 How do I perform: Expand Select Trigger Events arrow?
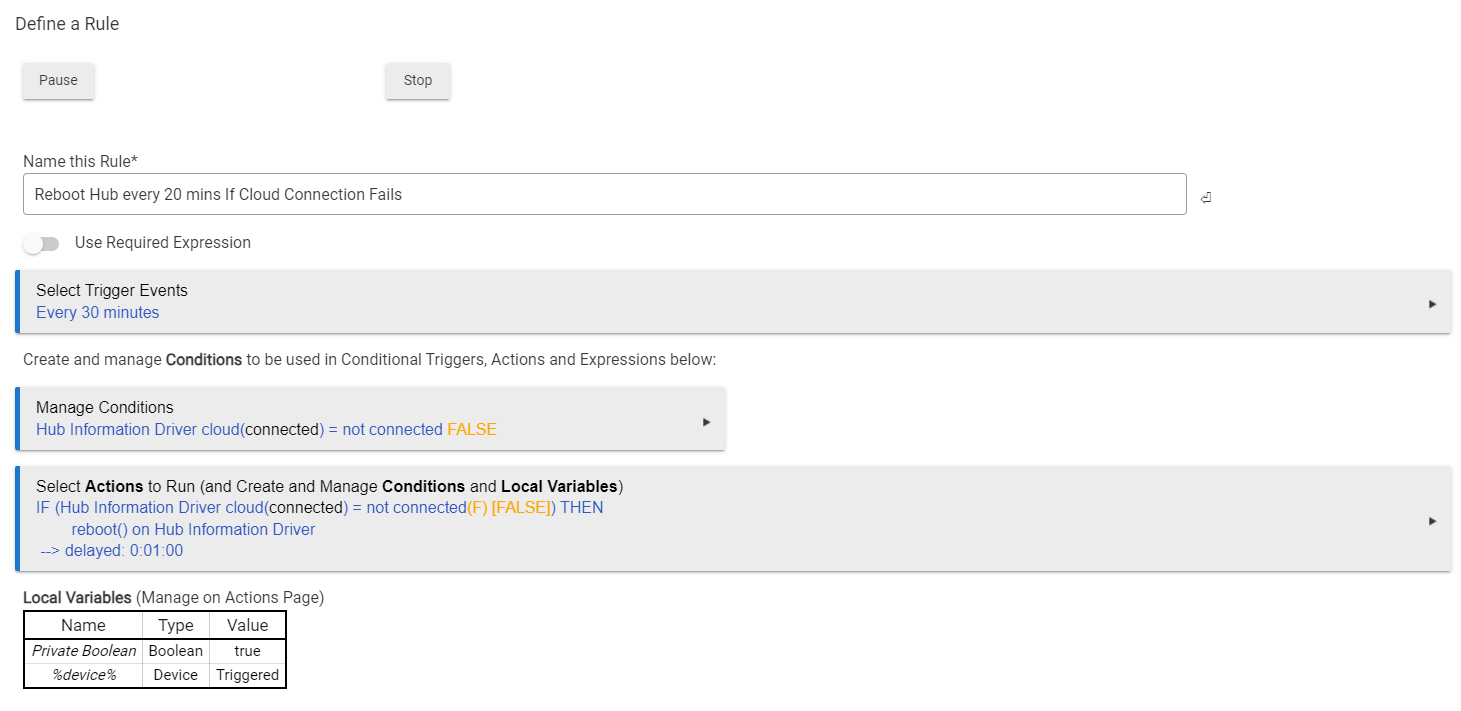tap(1432, 303)
